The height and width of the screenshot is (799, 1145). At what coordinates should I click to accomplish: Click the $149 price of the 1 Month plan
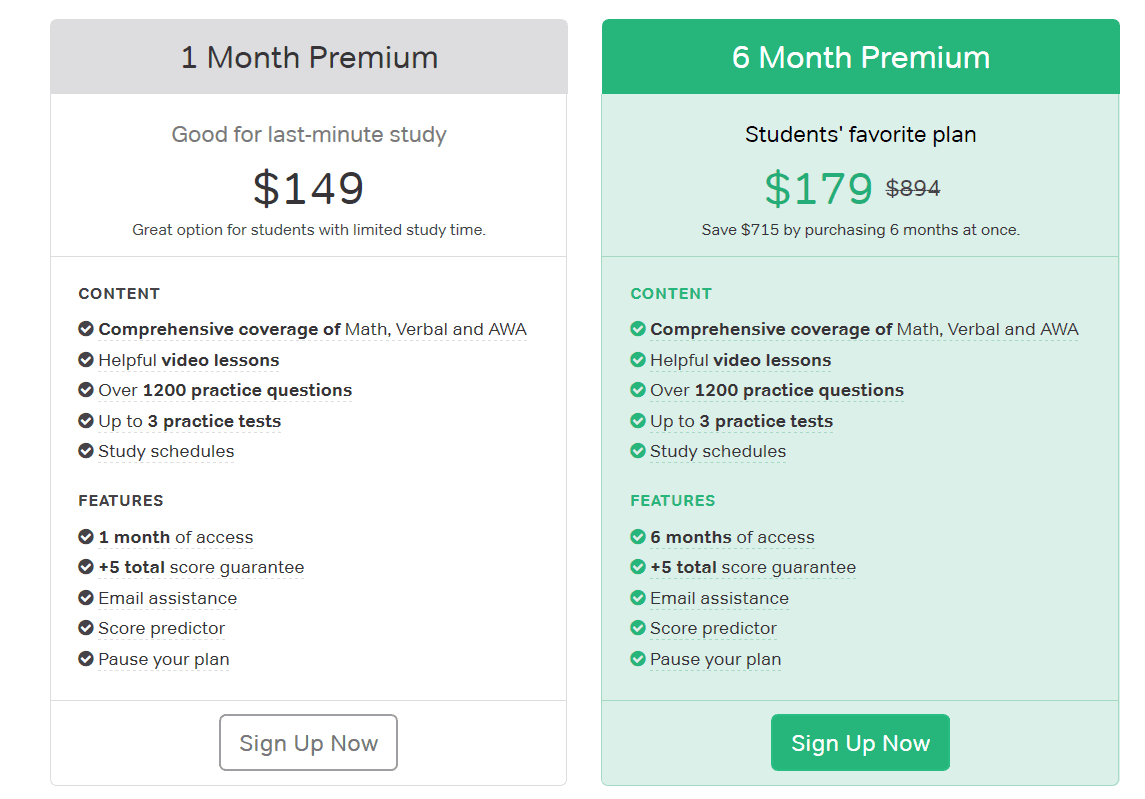pyautogui.click(x=308, y=188)
